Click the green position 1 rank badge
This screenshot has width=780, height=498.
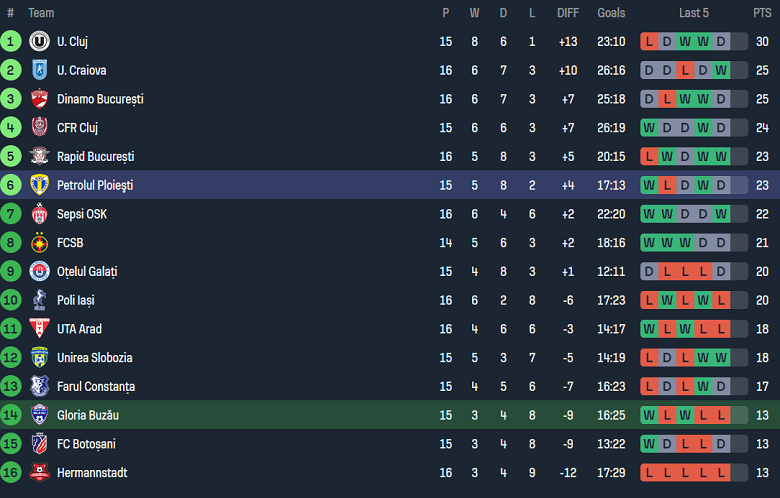(x=11, y=42)
